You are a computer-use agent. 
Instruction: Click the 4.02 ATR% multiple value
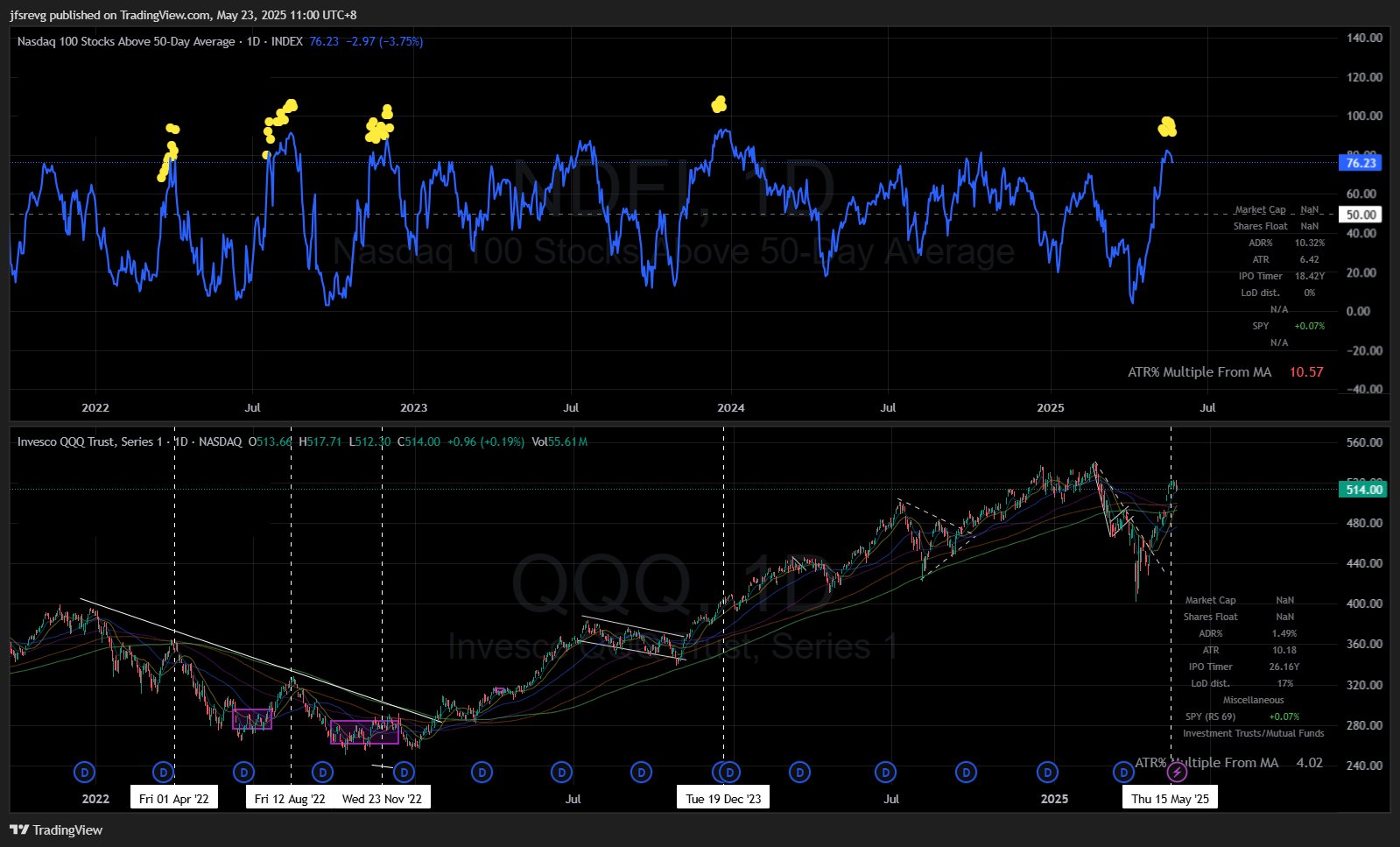tap(1310, 763)
